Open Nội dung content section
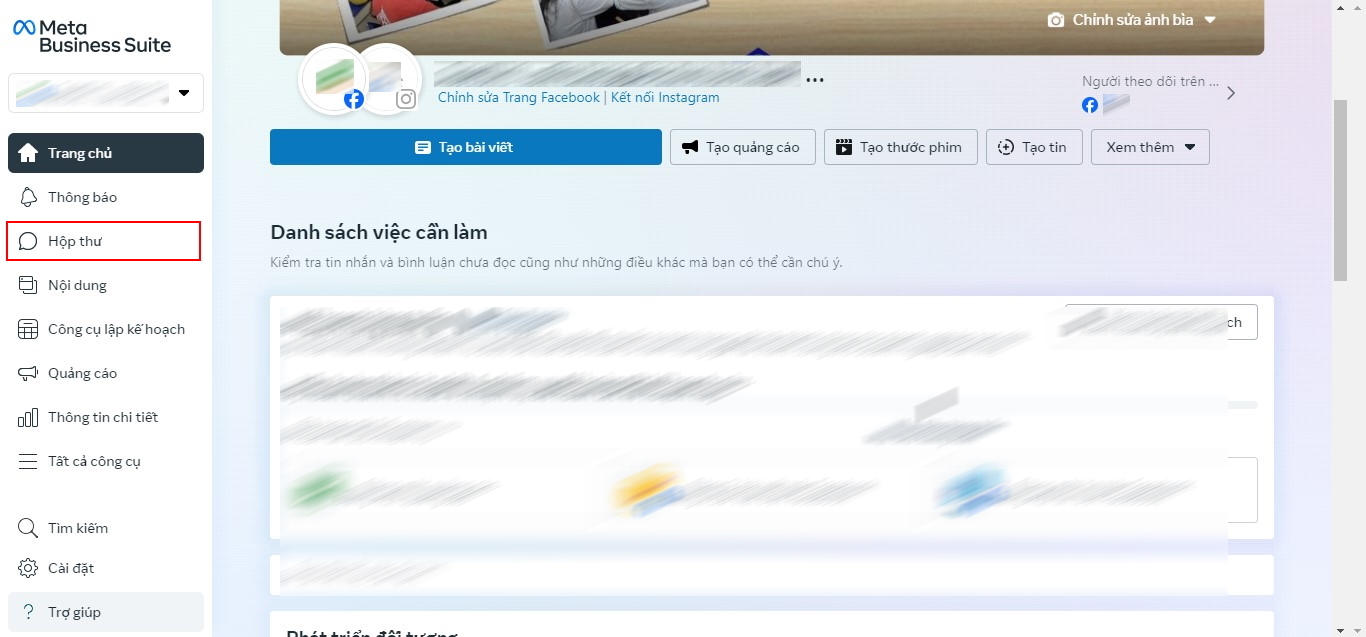Screen dimensions: 1366x637 (77, 285)
